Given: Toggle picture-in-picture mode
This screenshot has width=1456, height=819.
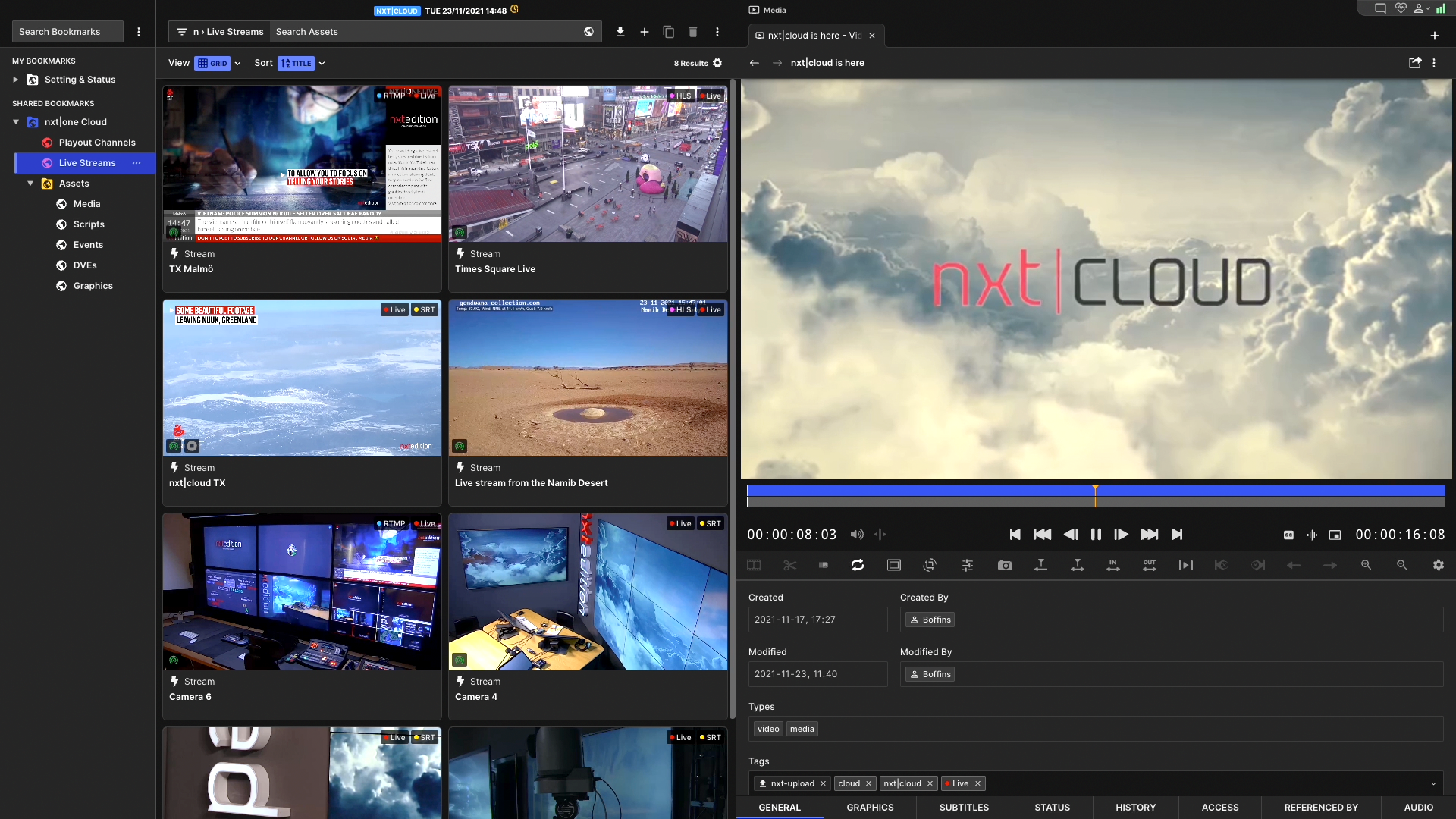Looking at the screenshot, I should click(x=1335, y=535).
